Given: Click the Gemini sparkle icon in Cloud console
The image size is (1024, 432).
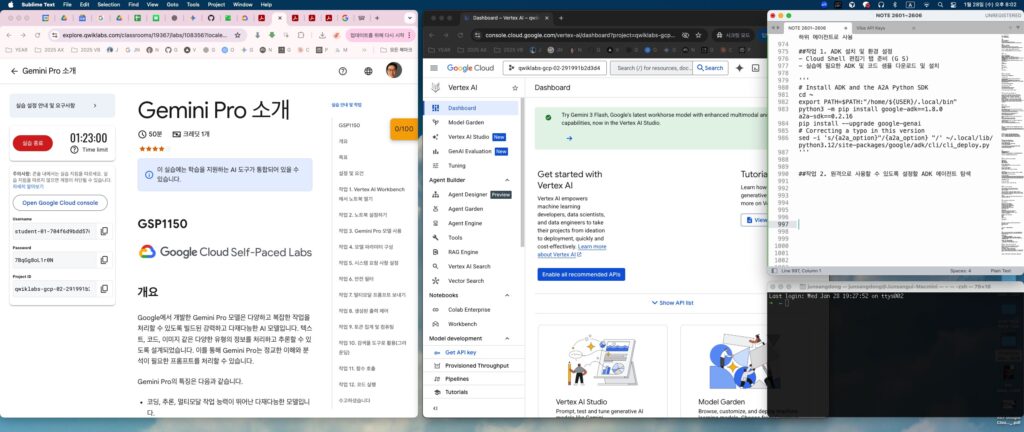Looking at the screenshot, I should tap(739, 68).
